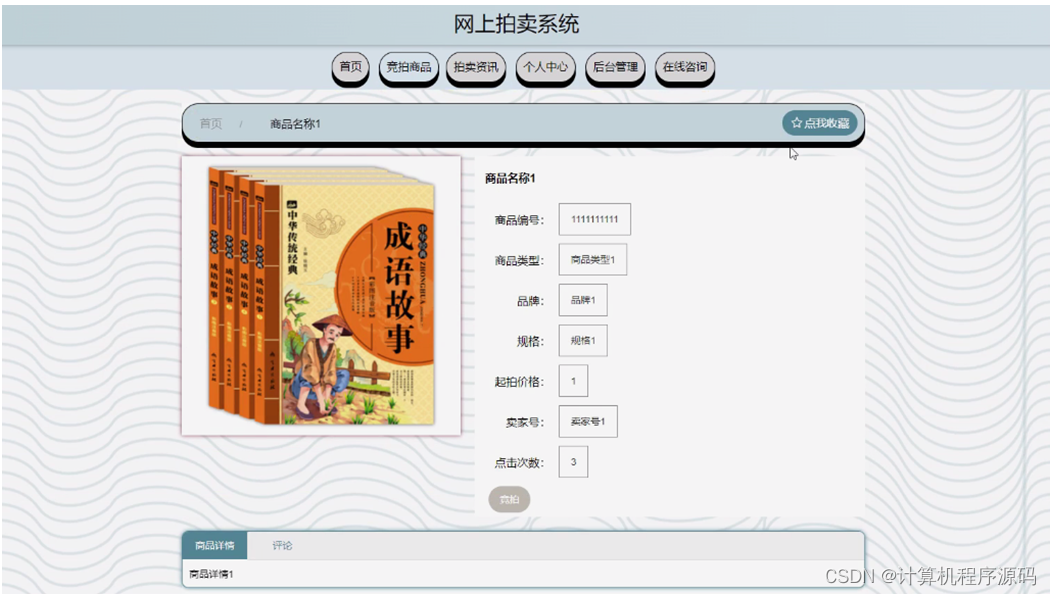
Task: Click the 起拍价格 value 1
Action: 573,381
